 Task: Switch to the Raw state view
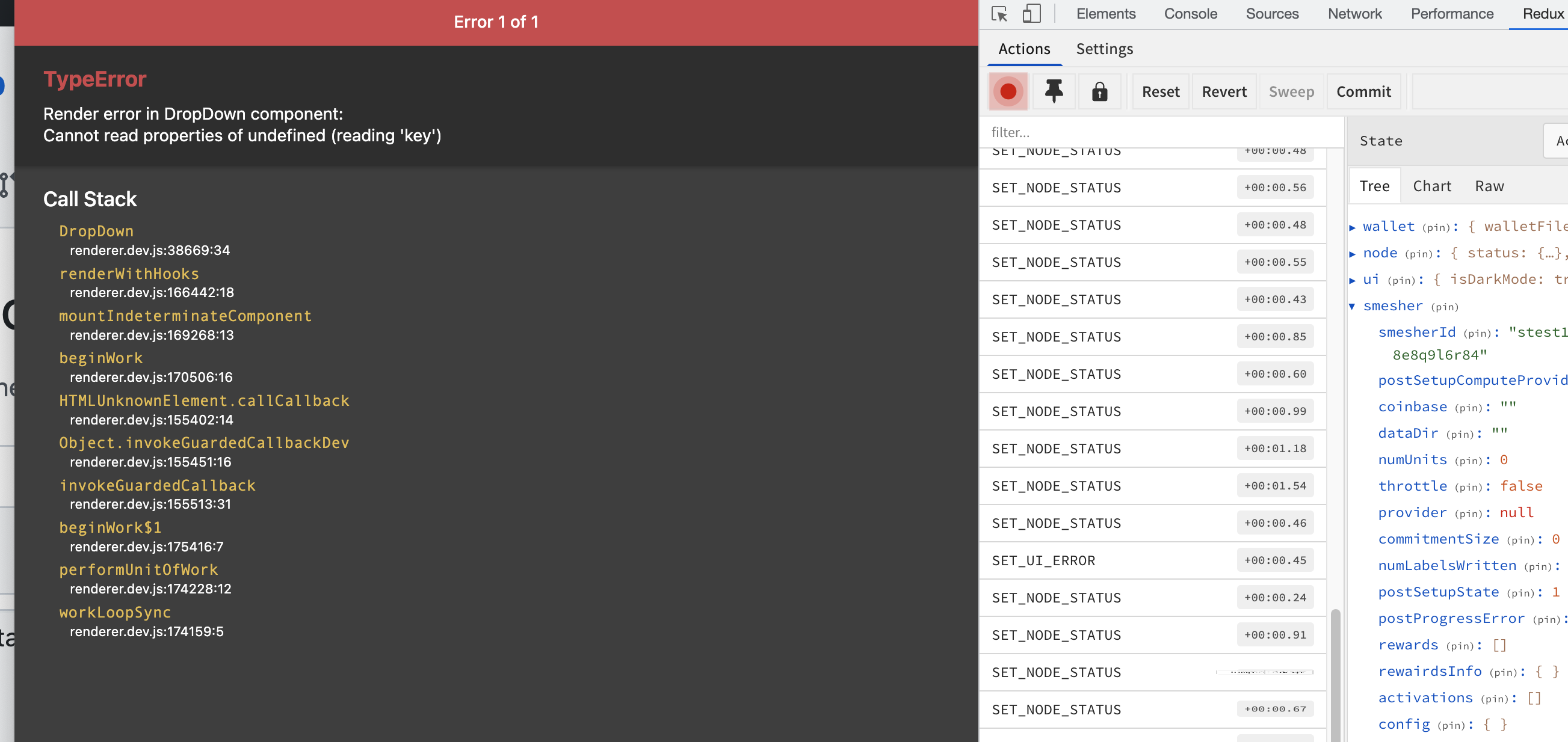(1489, 185)
